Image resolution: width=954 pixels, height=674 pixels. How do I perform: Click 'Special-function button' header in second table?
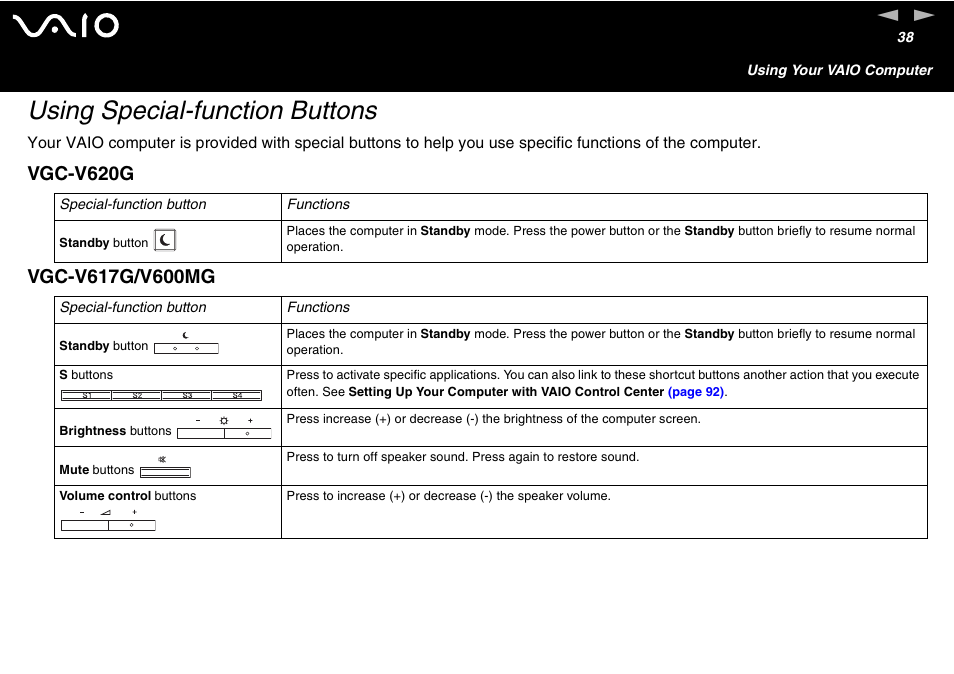(x=133, y=307)
